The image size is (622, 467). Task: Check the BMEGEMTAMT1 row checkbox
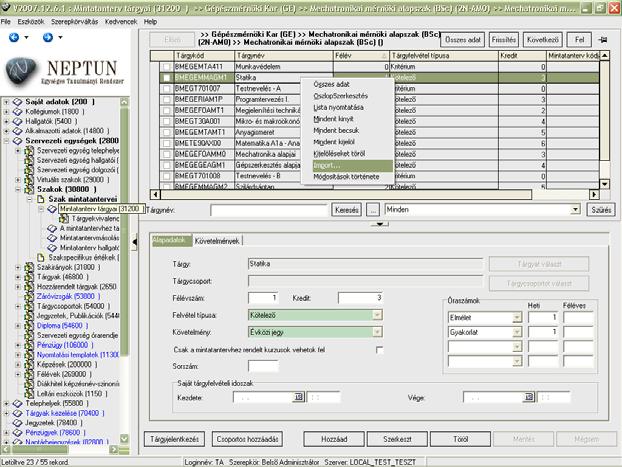[167, 132]
